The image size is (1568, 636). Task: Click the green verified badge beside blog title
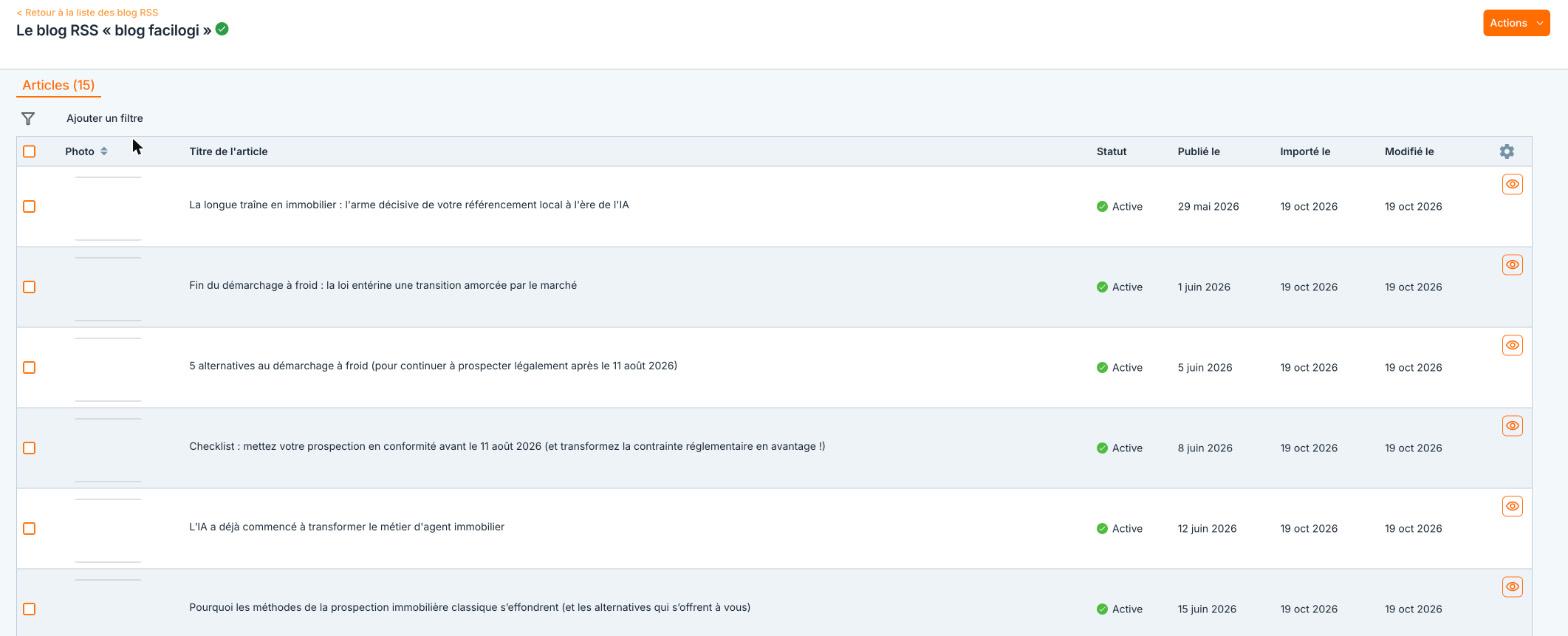pyautogui.click(x=222, y=29)
